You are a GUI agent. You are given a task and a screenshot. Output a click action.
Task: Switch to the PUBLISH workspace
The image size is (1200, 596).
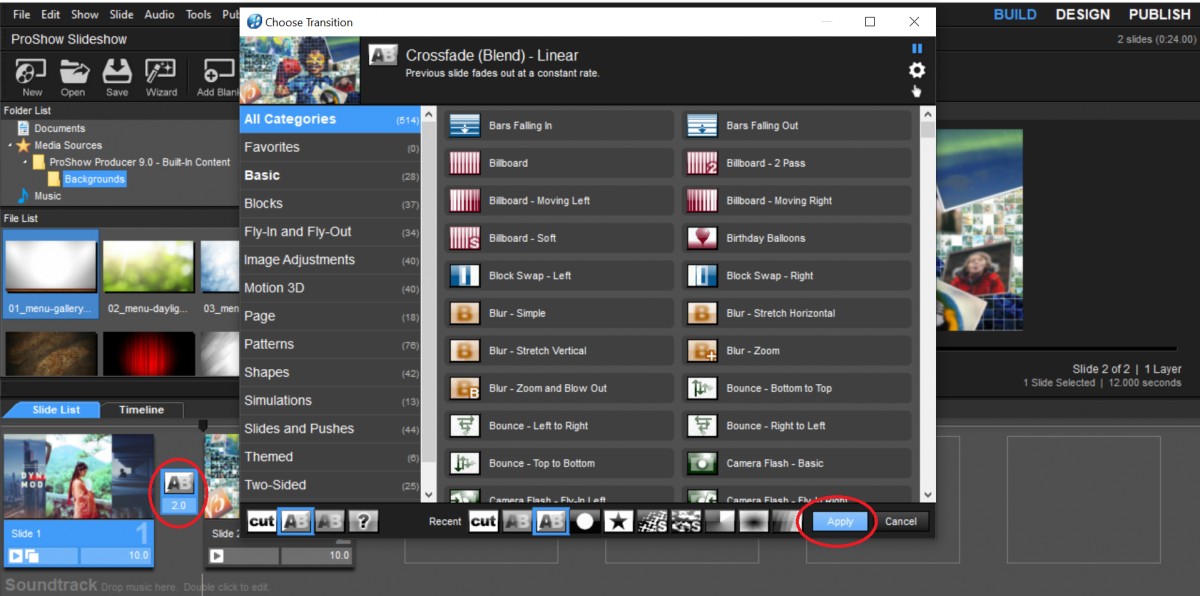point(1159,15)
